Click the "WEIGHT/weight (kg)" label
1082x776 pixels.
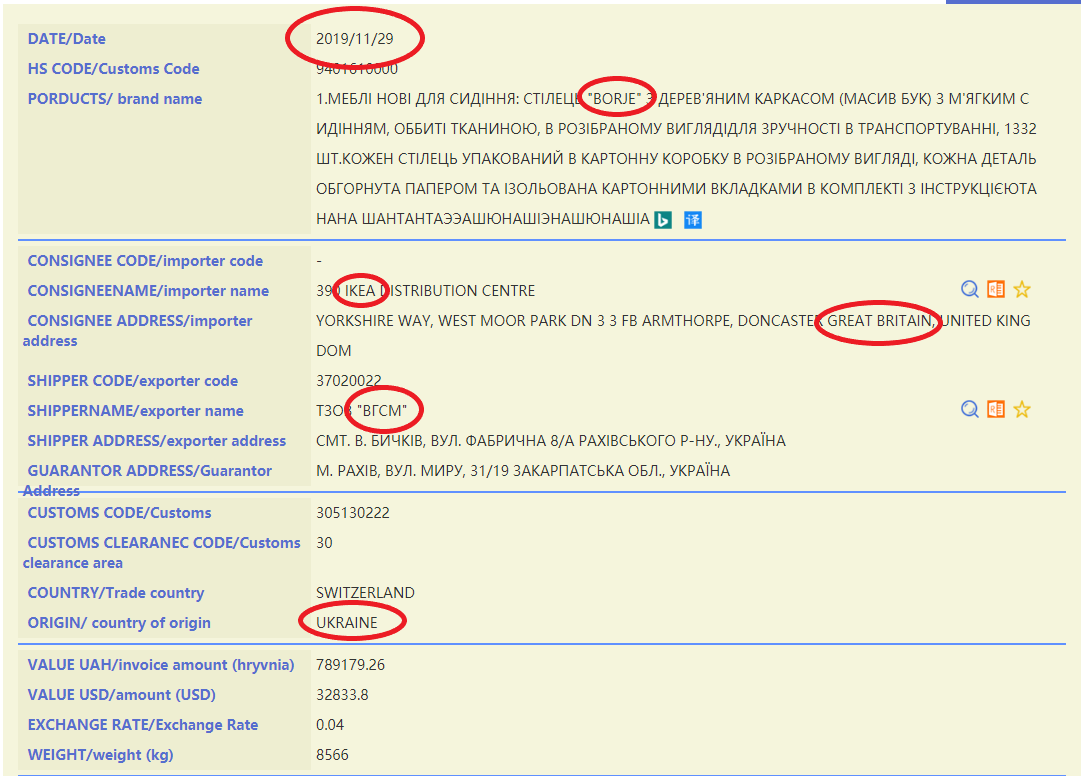click(100, 755)
